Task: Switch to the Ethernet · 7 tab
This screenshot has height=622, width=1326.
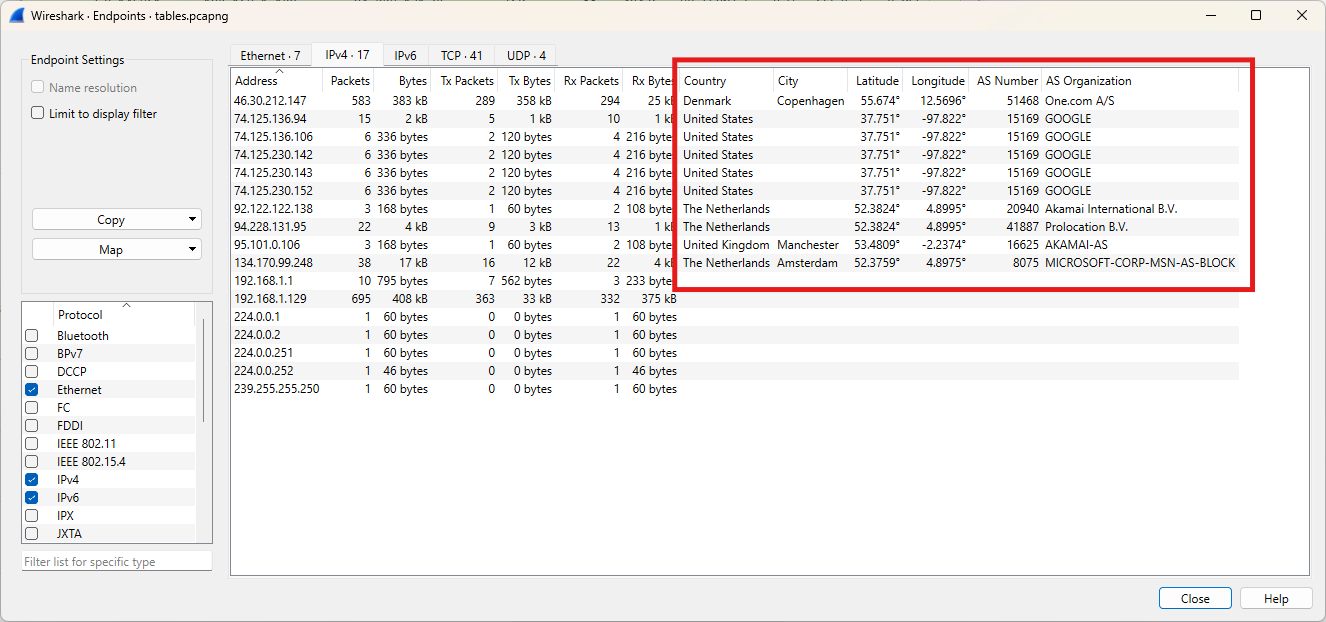Action: click(x=270, y=56)
